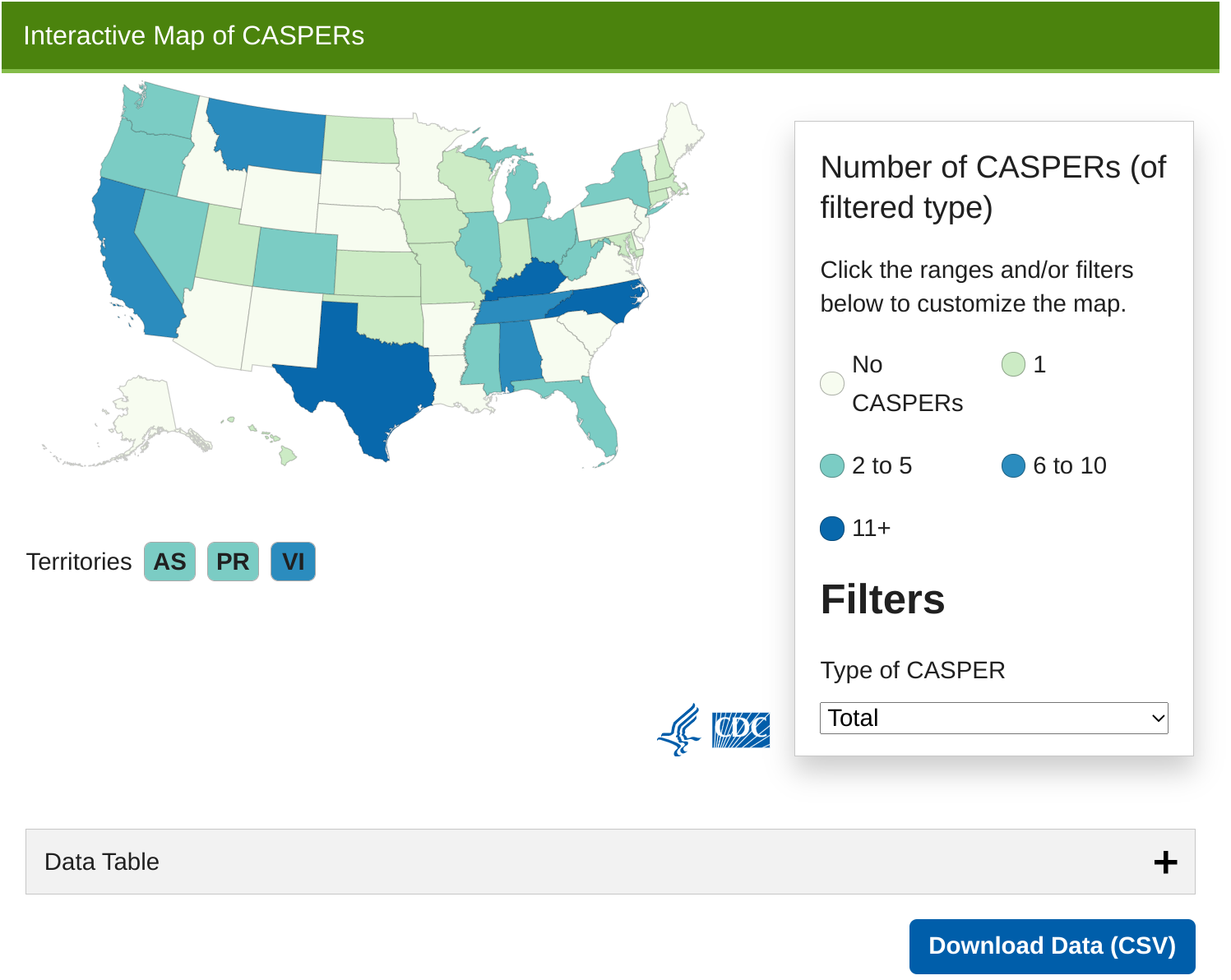This screenshot has width=1231, height=980.
Task: Click the HHS eagle logo
Action: [679, 727]
